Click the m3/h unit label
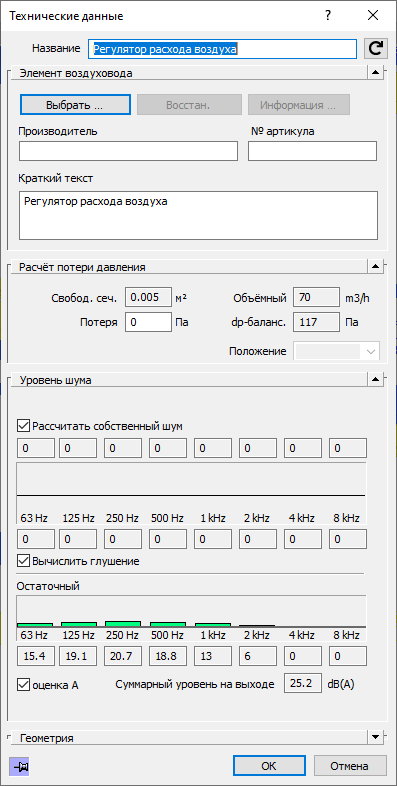Screen dimensions: 397x786 (357, 298)
